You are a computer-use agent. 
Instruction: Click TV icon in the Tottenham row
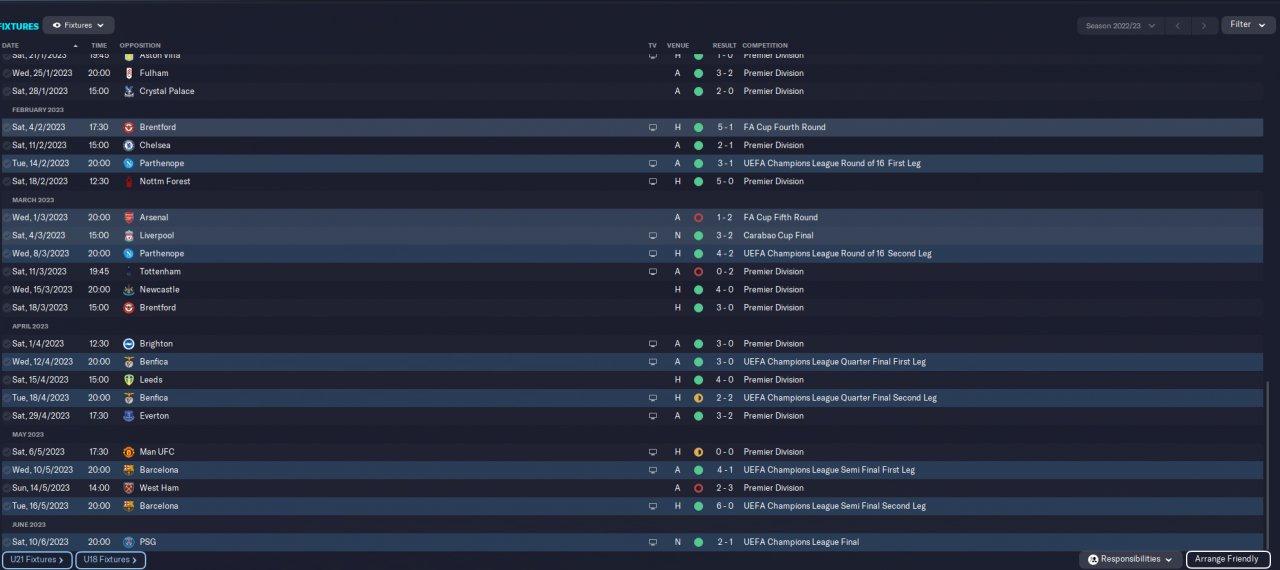point(653,272)
